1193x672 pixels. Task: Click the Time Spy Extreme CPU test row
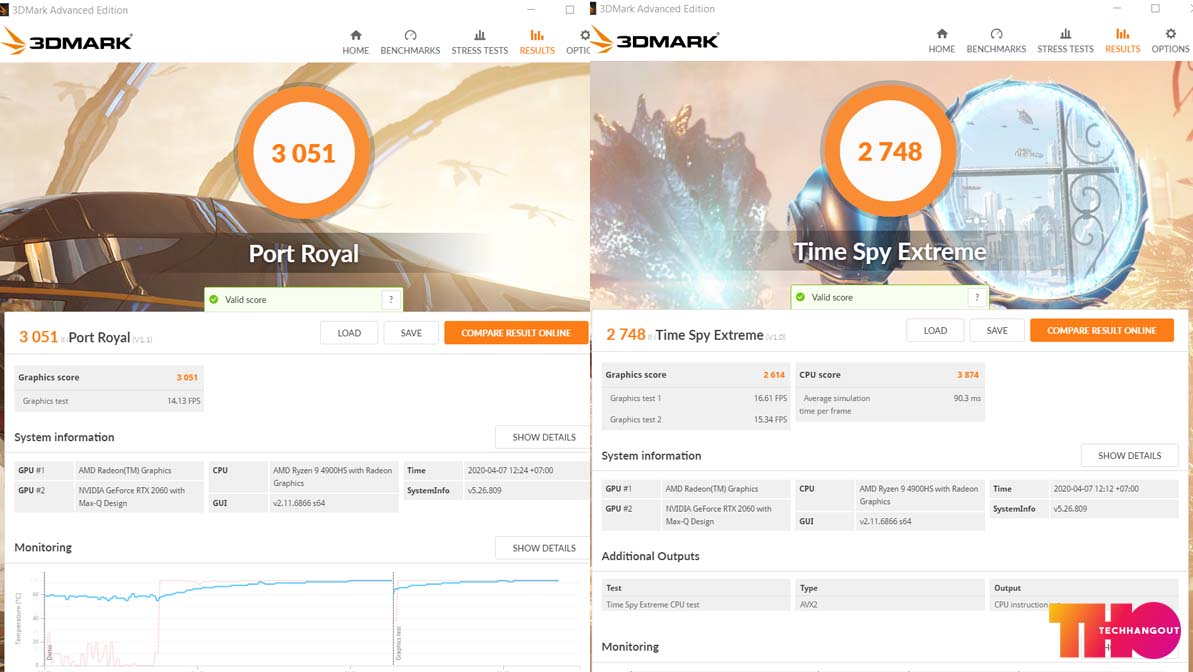point(695,605)
